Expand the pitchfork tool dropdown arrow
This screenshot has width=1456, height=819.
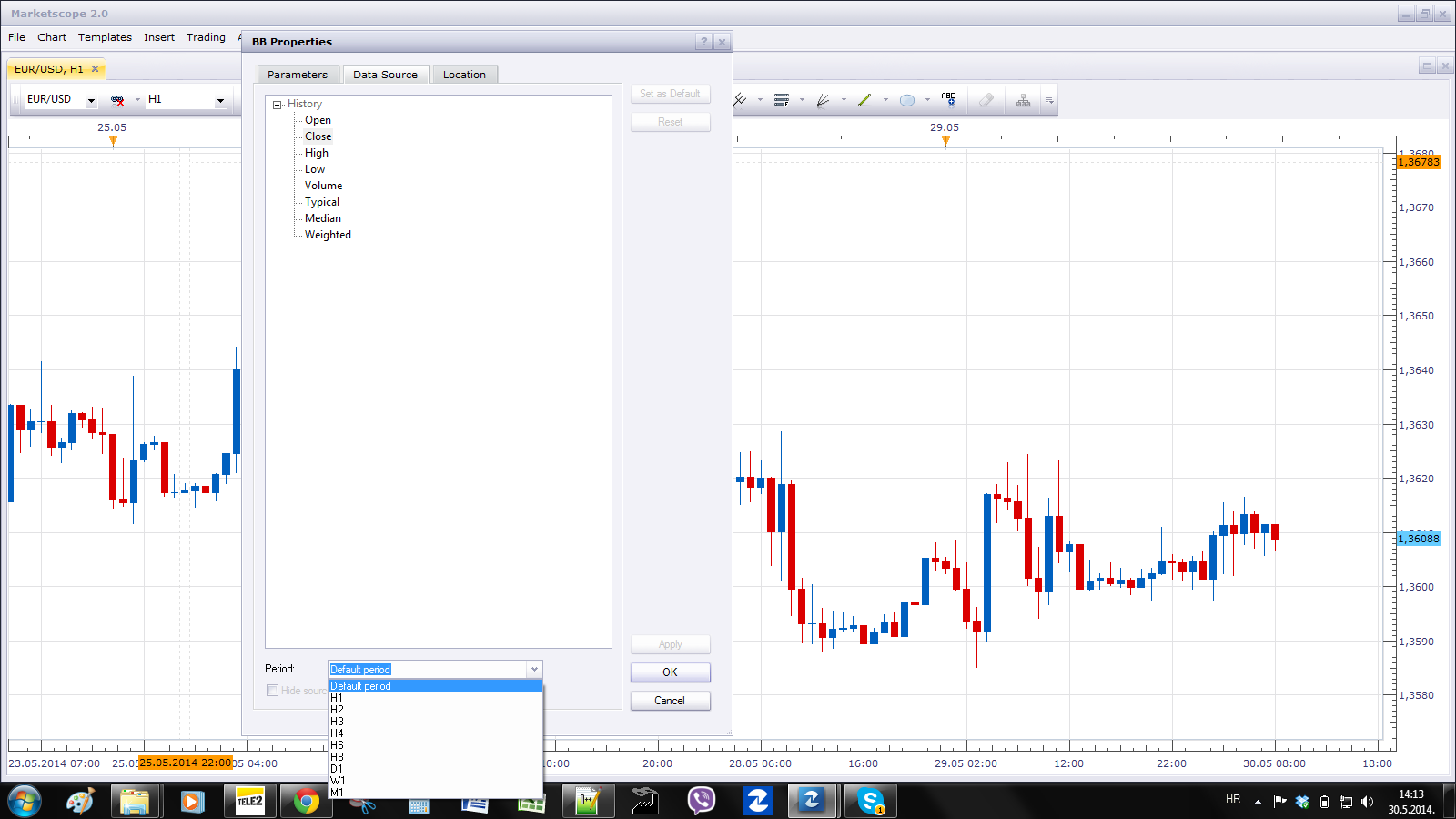coord(760,100)
